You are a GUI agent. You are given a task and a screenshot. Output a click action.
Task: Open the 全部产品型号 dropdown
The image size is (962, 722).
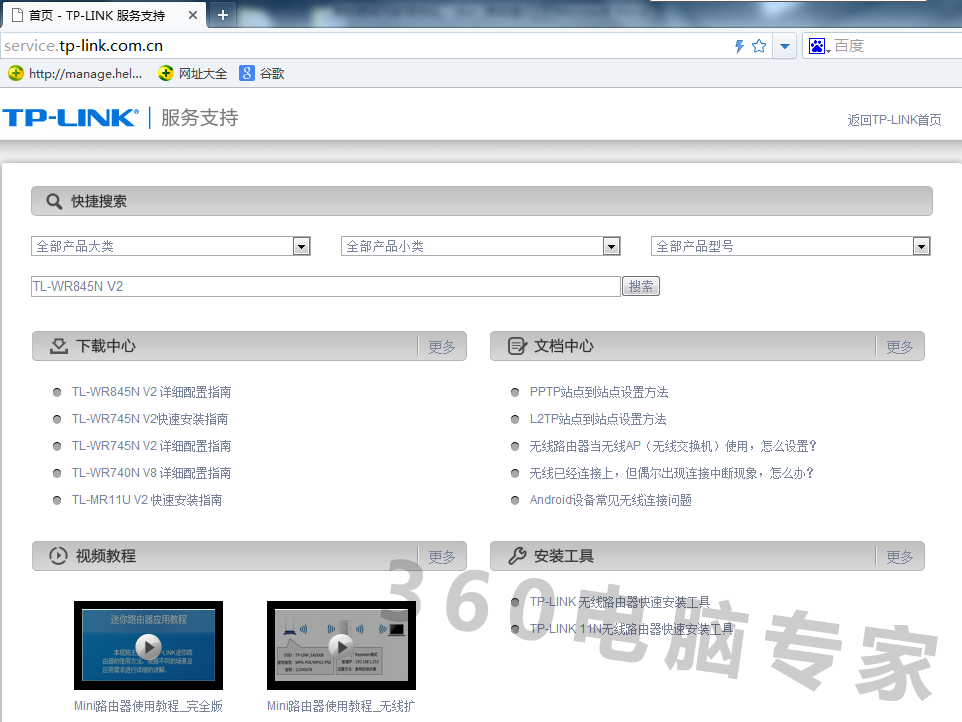(790, 247)
